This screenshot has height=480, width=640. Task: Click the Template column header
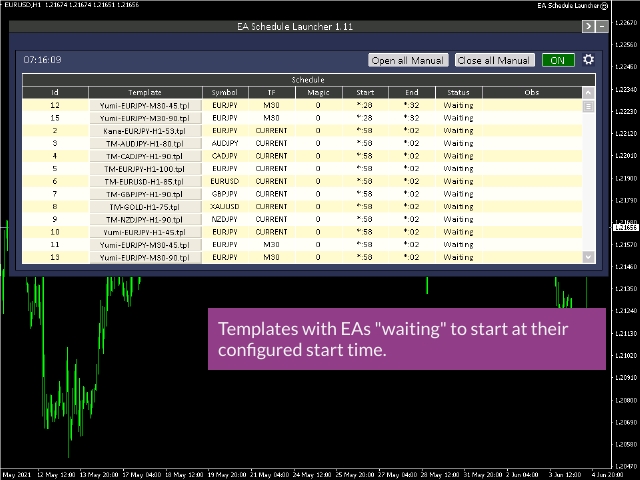point(145,93)
